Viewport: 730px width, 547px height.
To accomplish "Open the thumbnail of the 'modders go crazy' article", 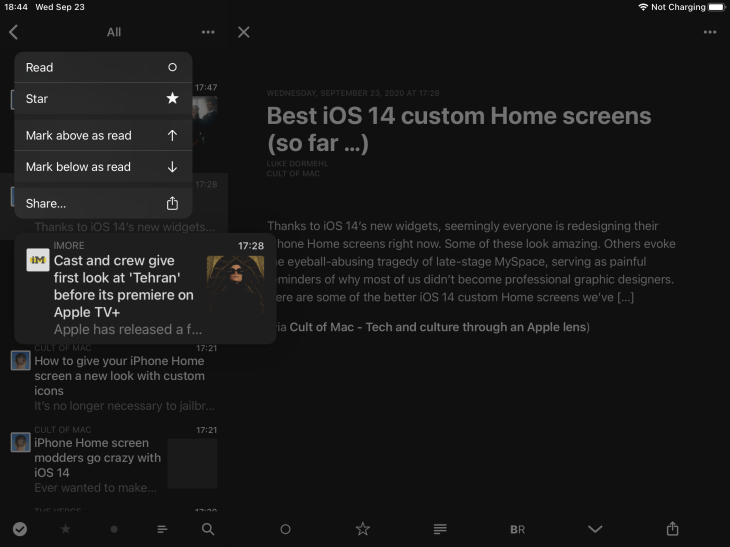I will click(x=192, y=463).
